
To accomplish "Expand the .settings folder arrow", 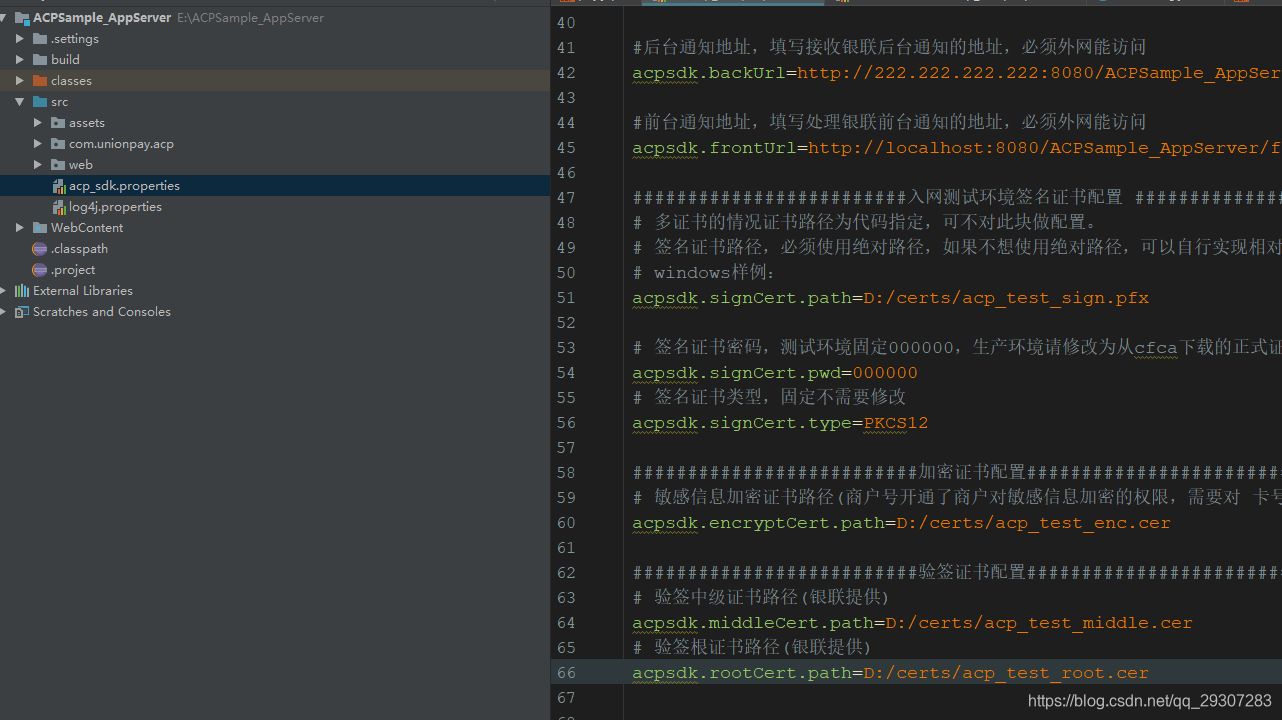I will (20, 39).
